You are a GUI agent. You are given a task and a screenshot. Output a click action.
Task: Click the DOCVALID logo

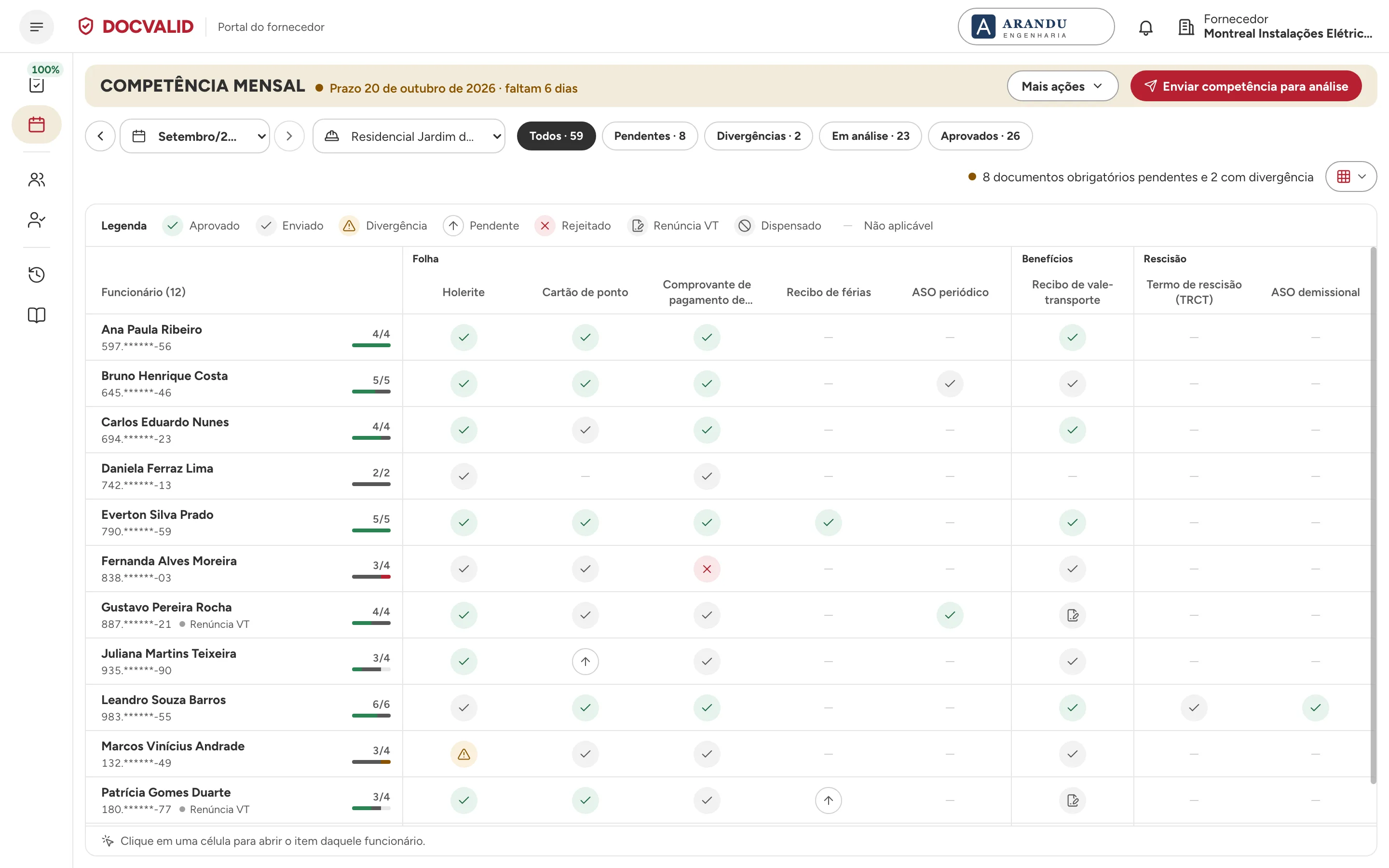pos(136,27)
